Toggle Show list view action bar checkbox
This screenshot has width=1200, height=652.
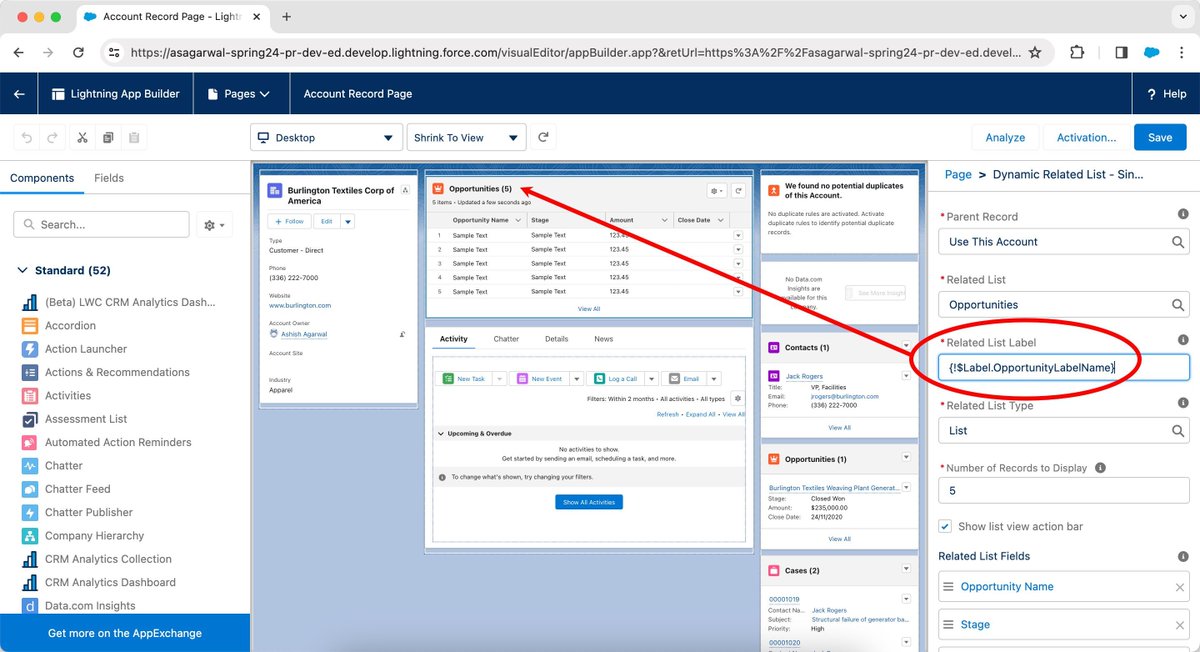[x=945, y=526]
